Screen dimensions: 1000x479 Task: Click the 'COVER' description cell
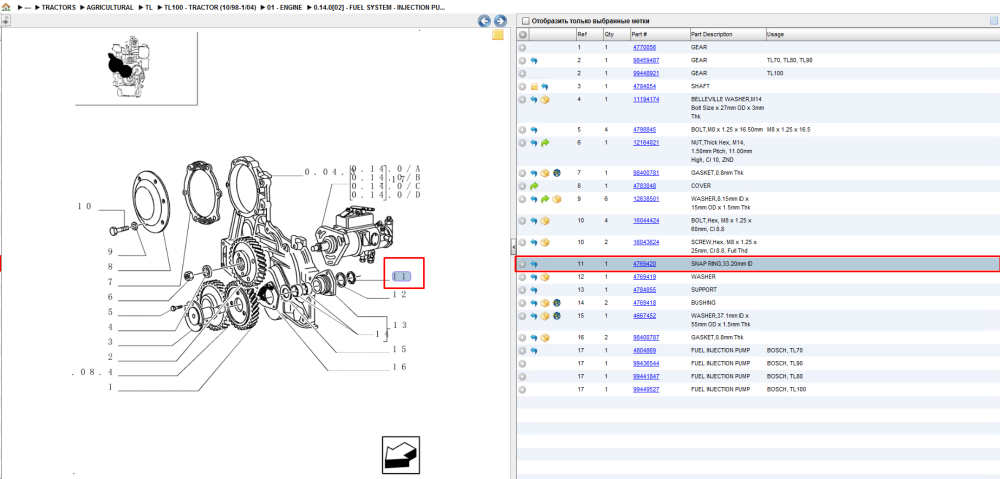point(700,186)
